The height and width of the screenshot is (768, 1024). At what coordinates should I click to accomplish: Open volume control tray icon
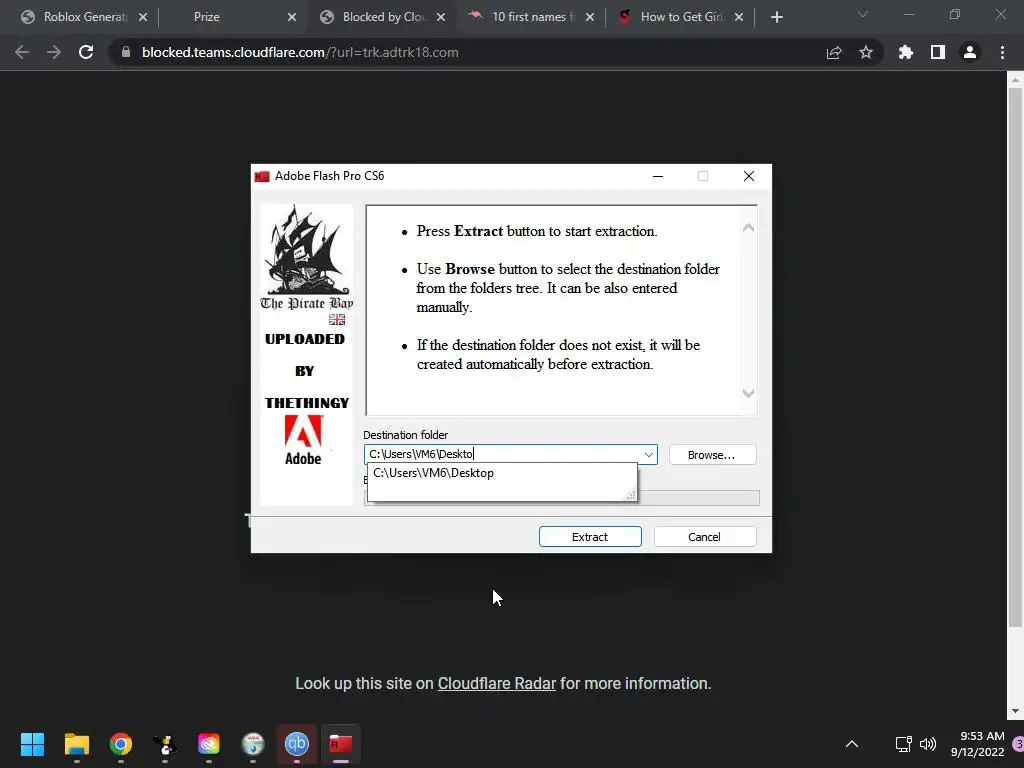[x=927, y=744]
